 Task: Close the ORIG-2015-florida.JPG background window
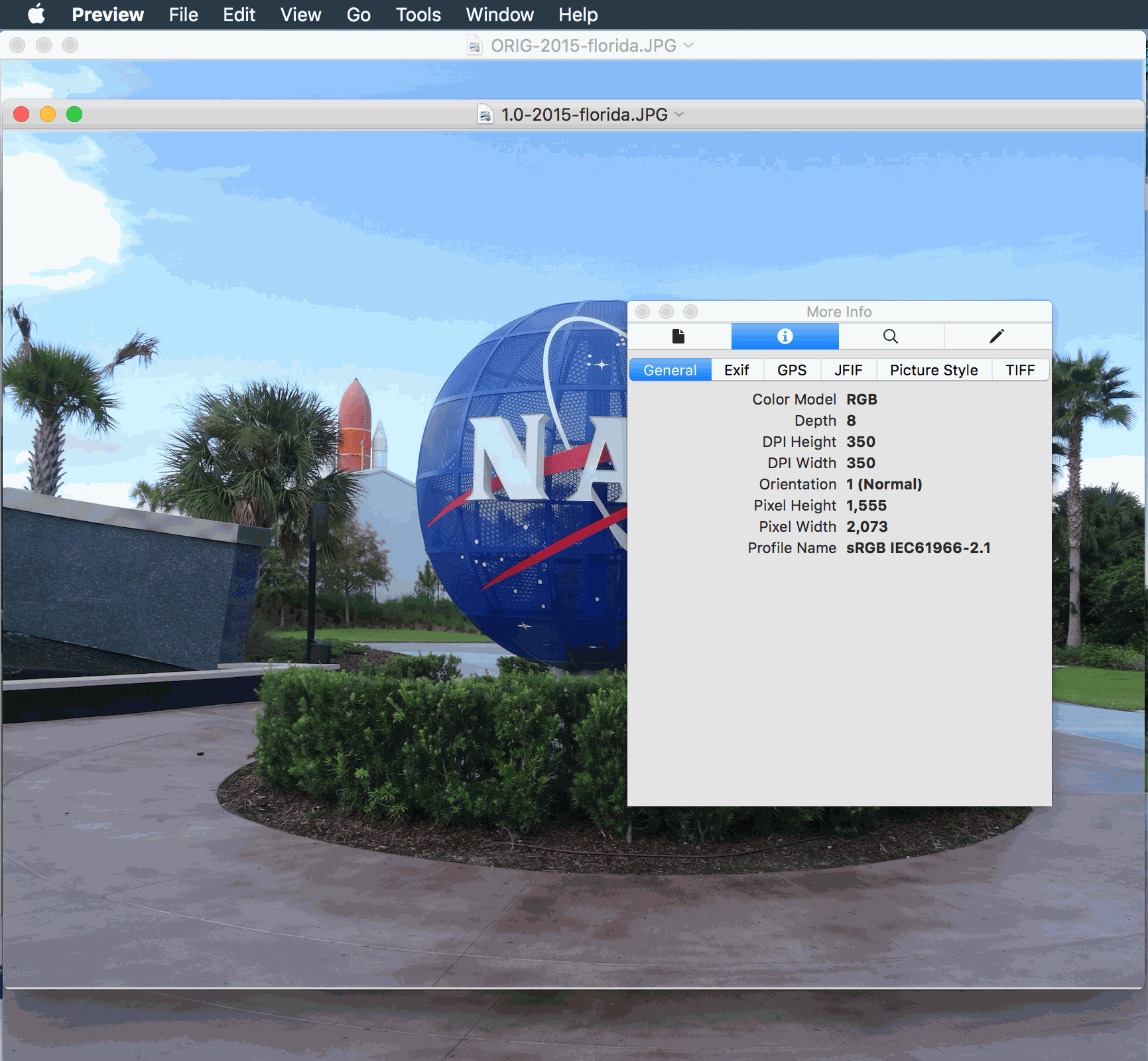[x=17, y=45]
